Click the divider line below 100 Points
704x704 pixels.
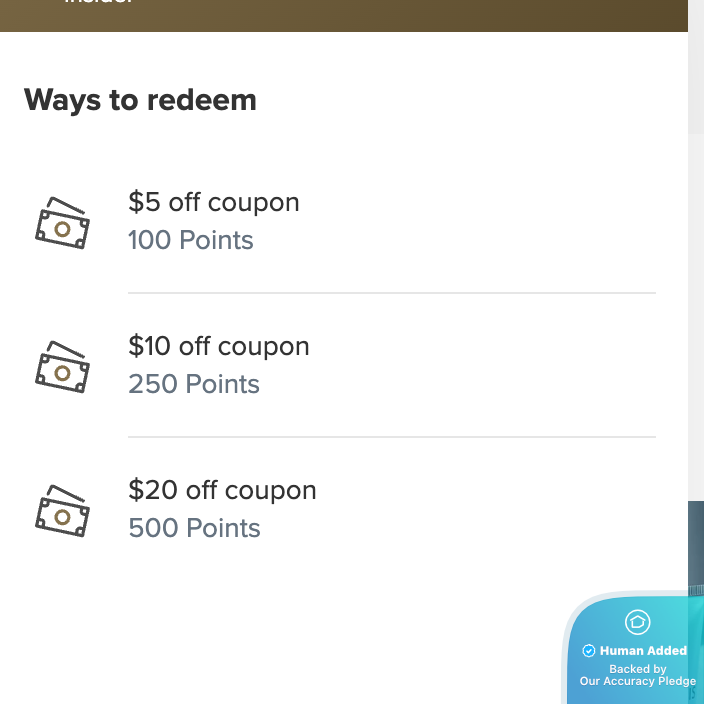coord(392,293)
